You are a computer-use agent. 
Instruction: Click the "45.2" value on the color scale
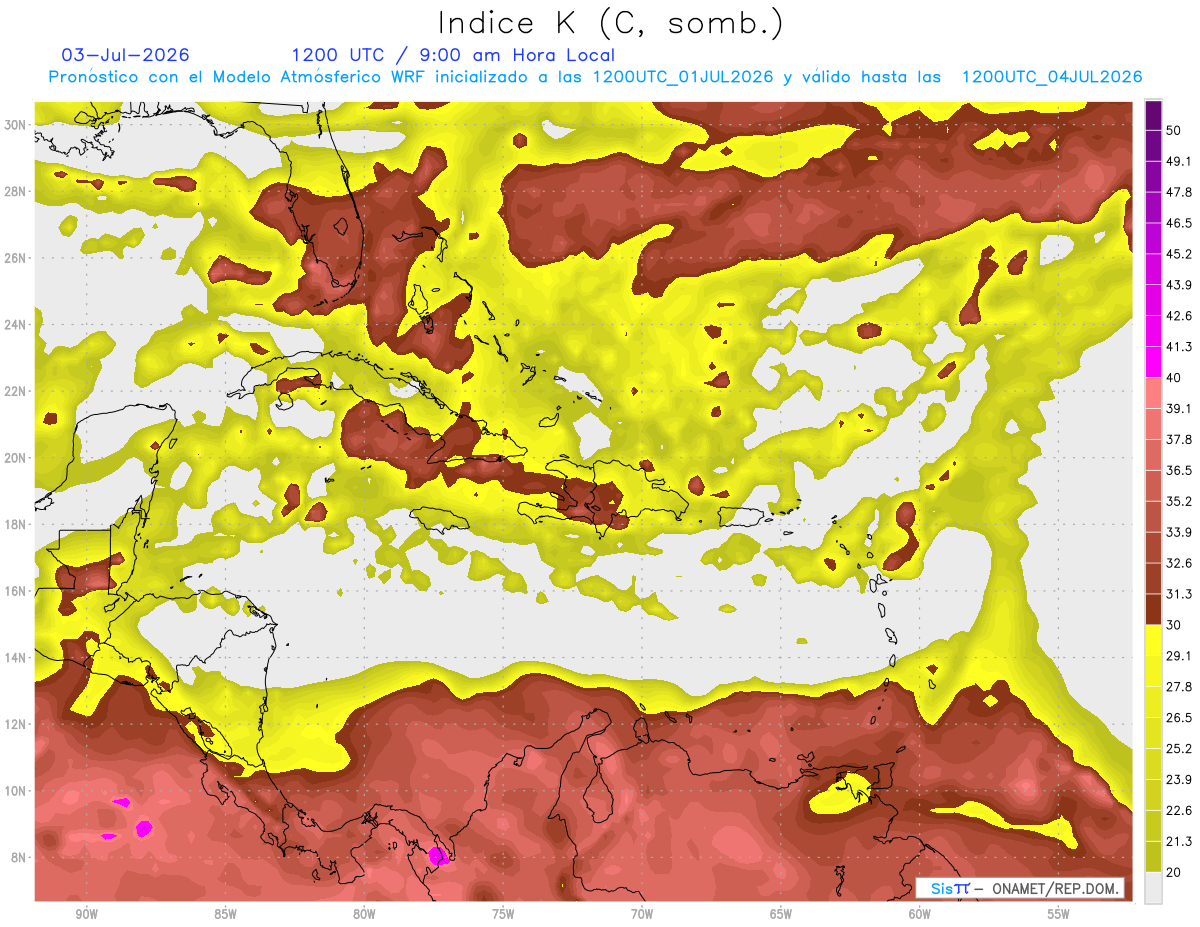(1180, 254)
